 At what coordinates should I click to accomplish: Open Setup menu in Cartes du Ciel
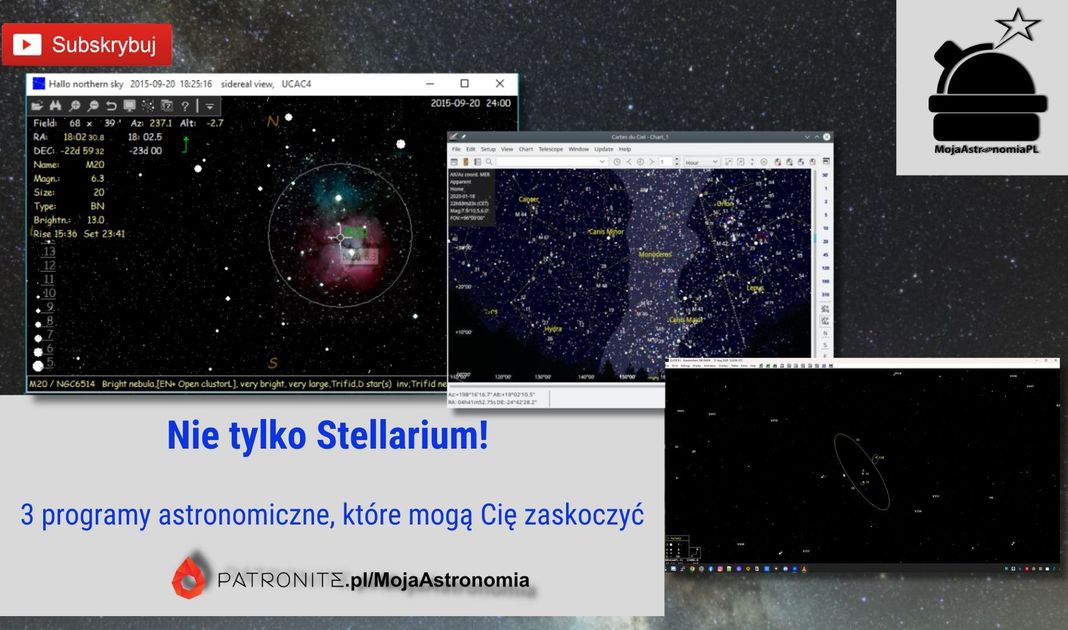[x=488, y=148]
